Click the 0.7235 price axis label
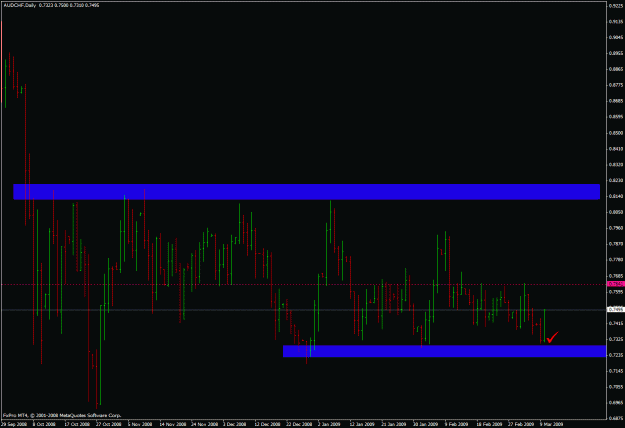625x428 pixels. pyautogui.click(x=616, y=355)
